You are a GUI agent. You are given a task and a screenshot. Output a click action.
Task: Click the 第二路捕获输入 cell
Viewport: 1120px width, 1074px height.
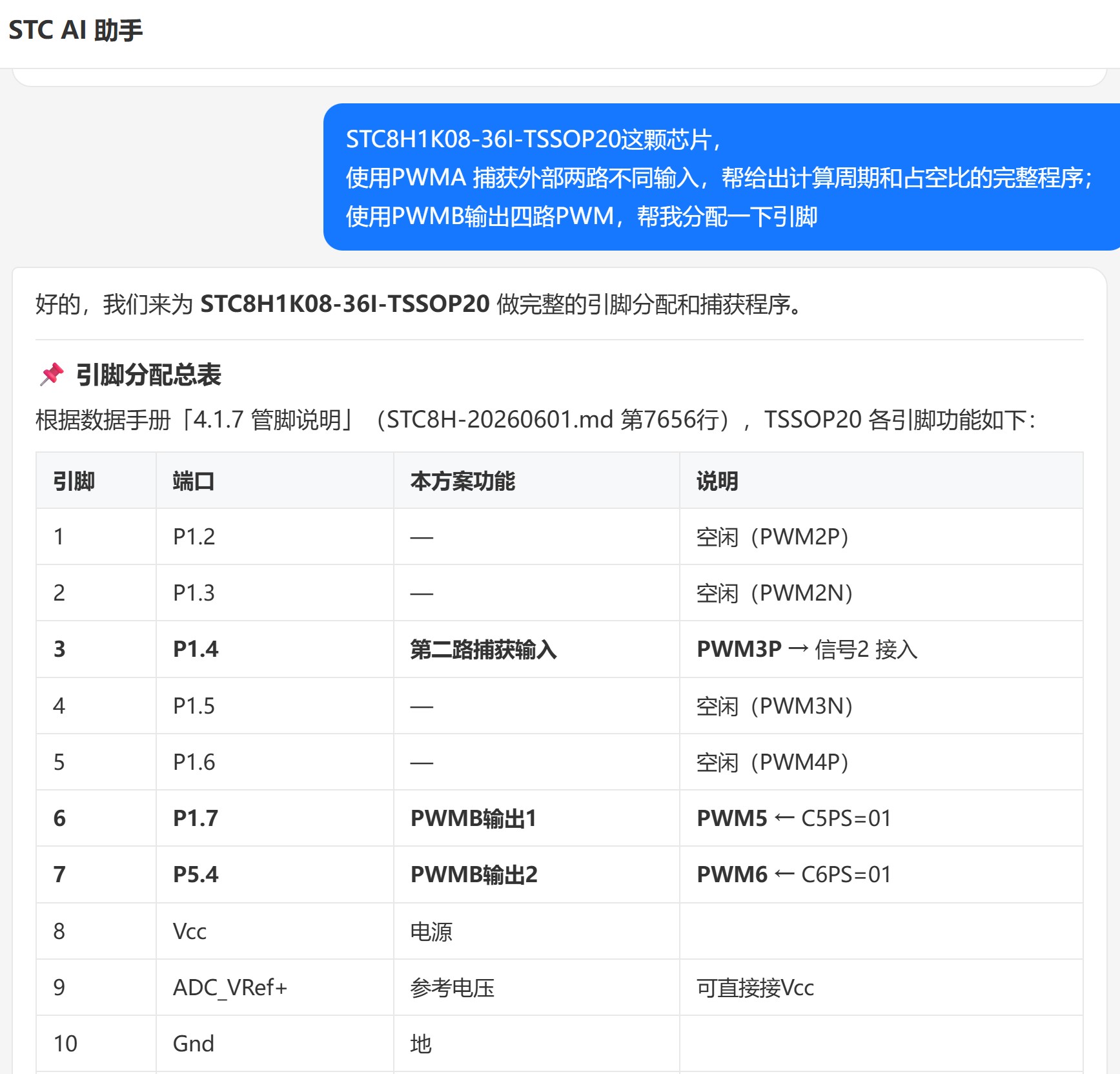click(x=536, y=649)
